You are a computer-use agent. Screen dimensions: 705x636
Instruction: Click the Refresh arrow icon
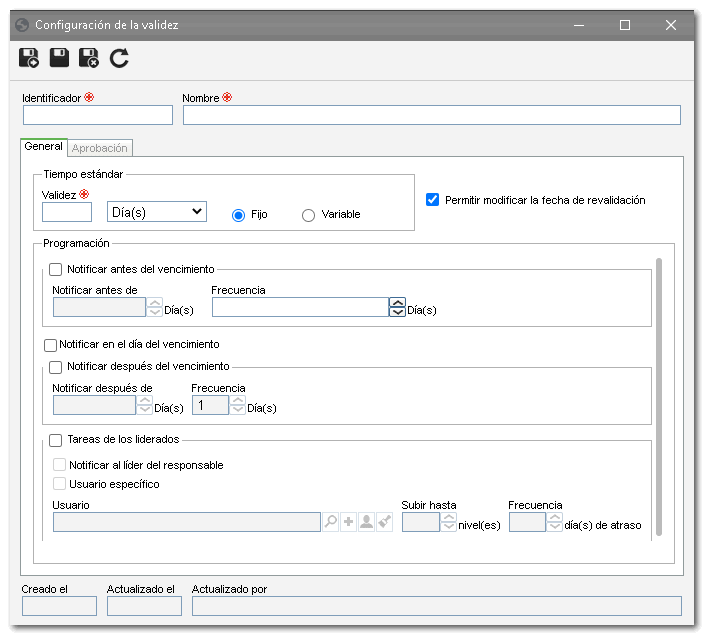pyautogui.click(x=119, y=58)
